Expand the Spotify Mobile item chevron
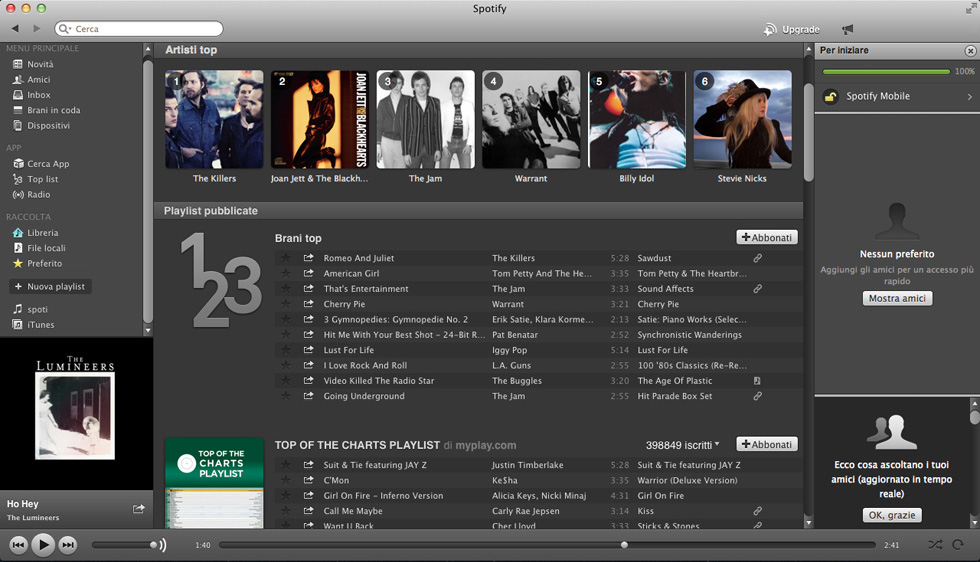The height and width of the screenshot is (562, 980). coord(969,97)
